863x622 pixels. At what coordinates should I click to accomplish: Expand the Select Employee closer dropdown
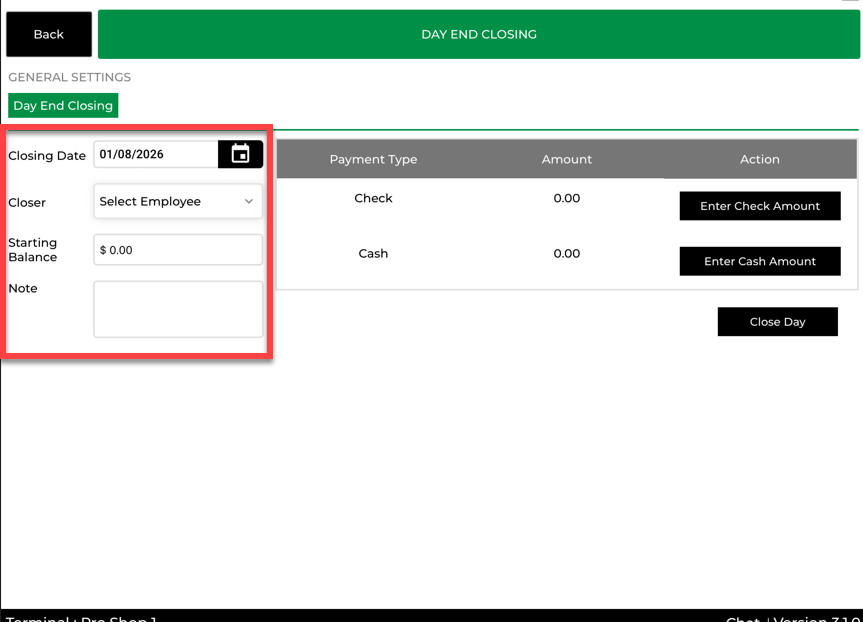[178, 201]
